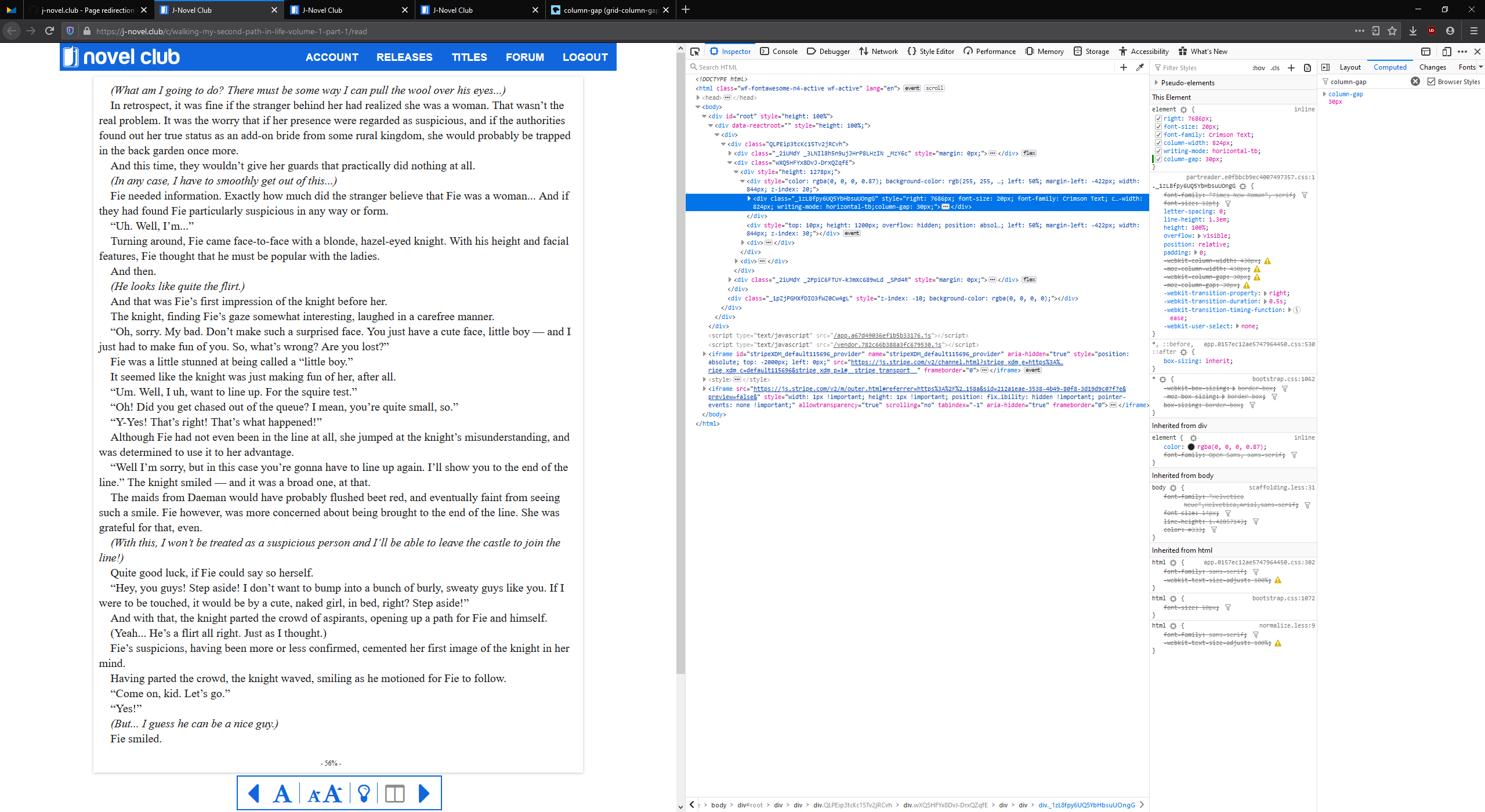Open the font face options in the reader
This screenshot has width=1485, height=812.
click(x=282, y=793)
